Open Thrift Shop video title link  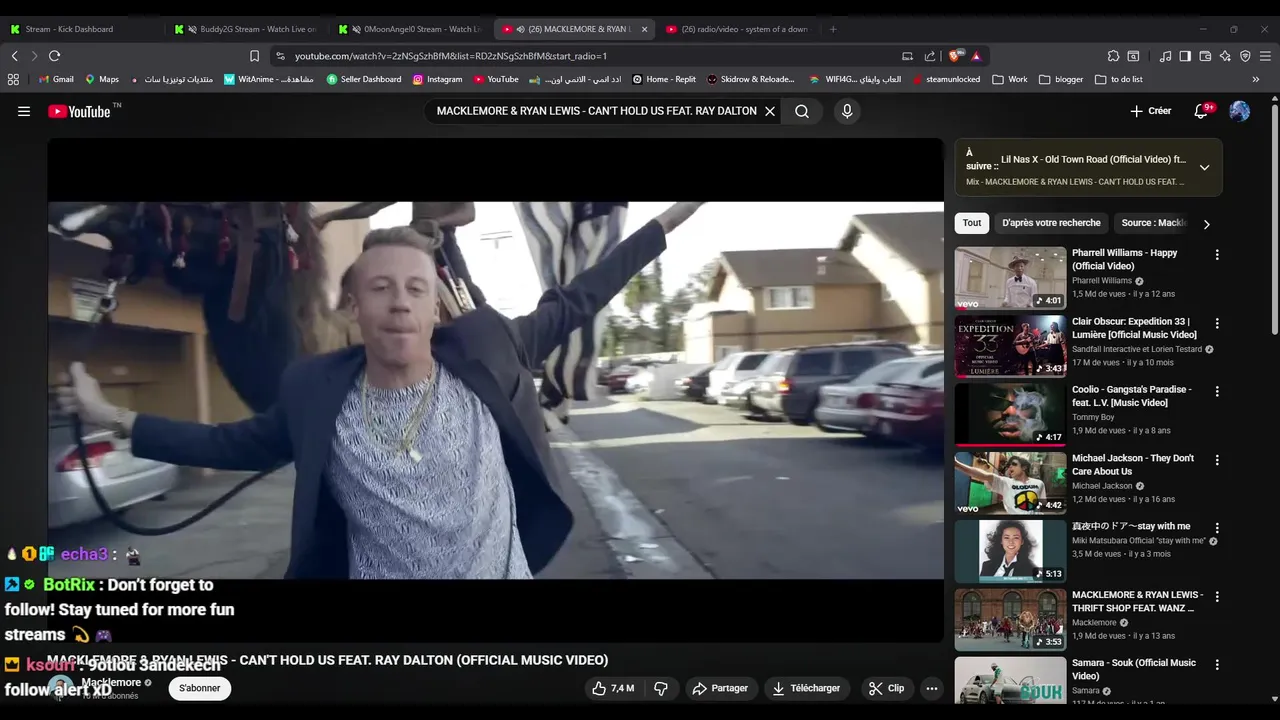[1138, 601]
